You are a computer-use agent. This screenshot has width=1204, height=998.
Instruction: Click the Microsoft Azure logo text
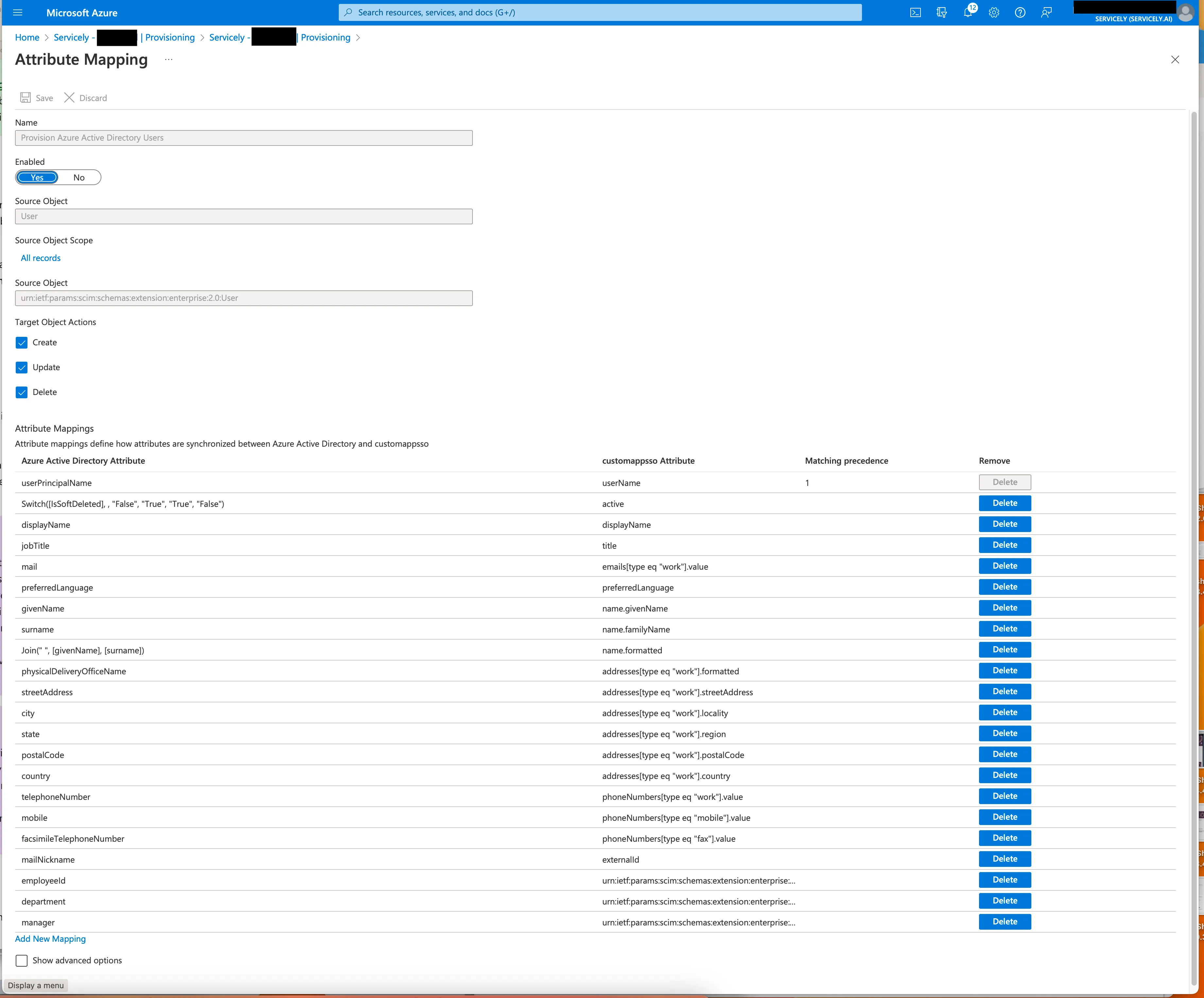(82, 13)
